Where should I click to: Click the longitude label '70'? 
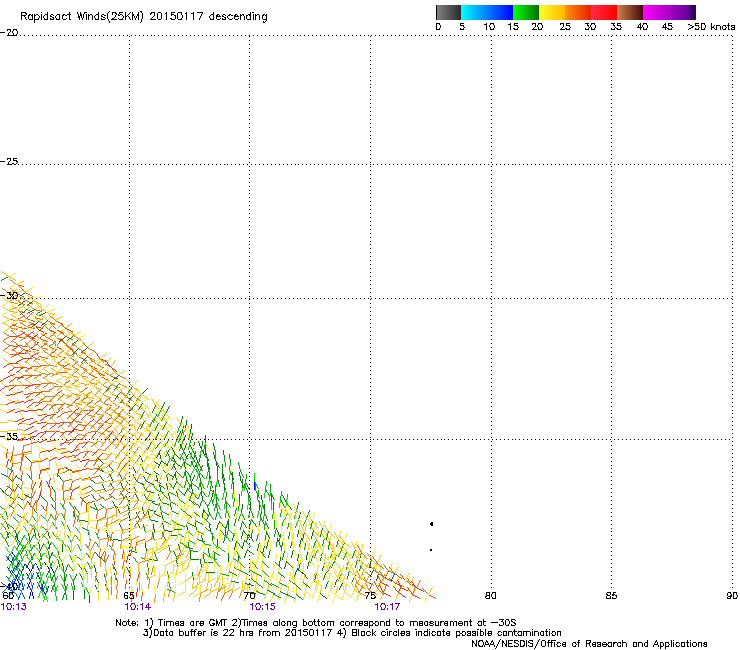tap(249, 596)
